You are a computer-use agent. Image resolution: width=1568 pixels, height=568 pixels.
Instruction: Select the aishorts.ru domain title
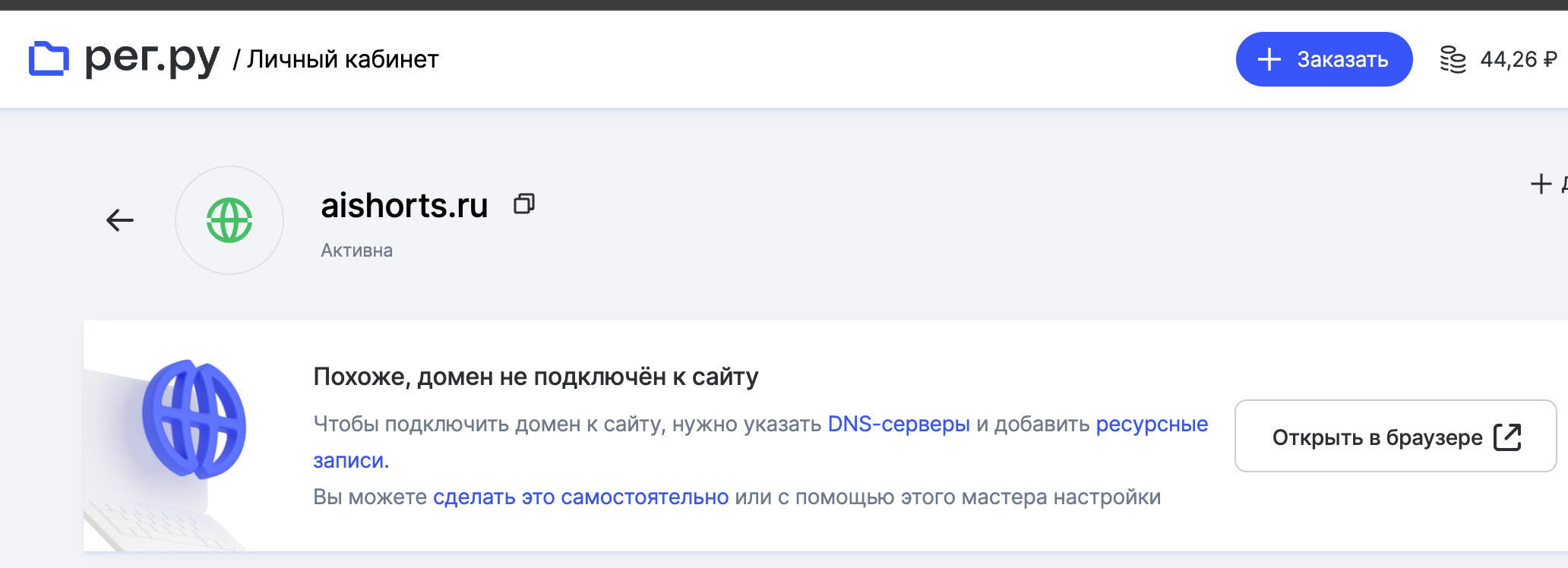pos(404,206)
